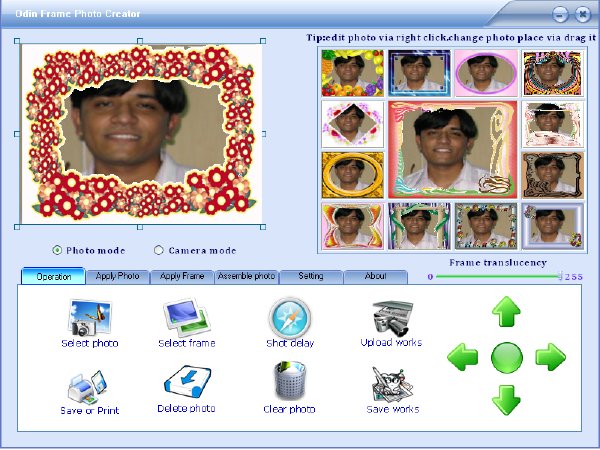
Task: Select the colorful tribal frame thumbnail
Action: [x=553, y=73]
